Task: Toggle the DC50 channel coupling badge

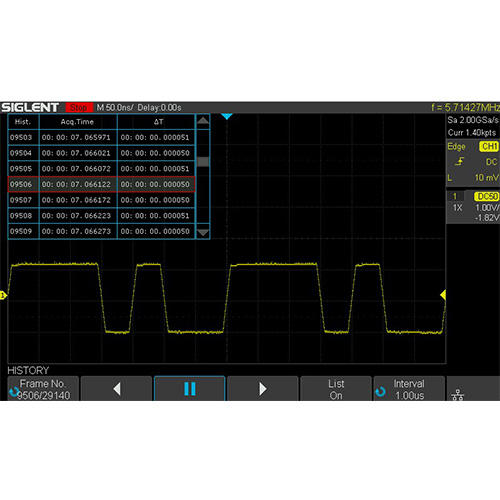Action: [487, 196]
